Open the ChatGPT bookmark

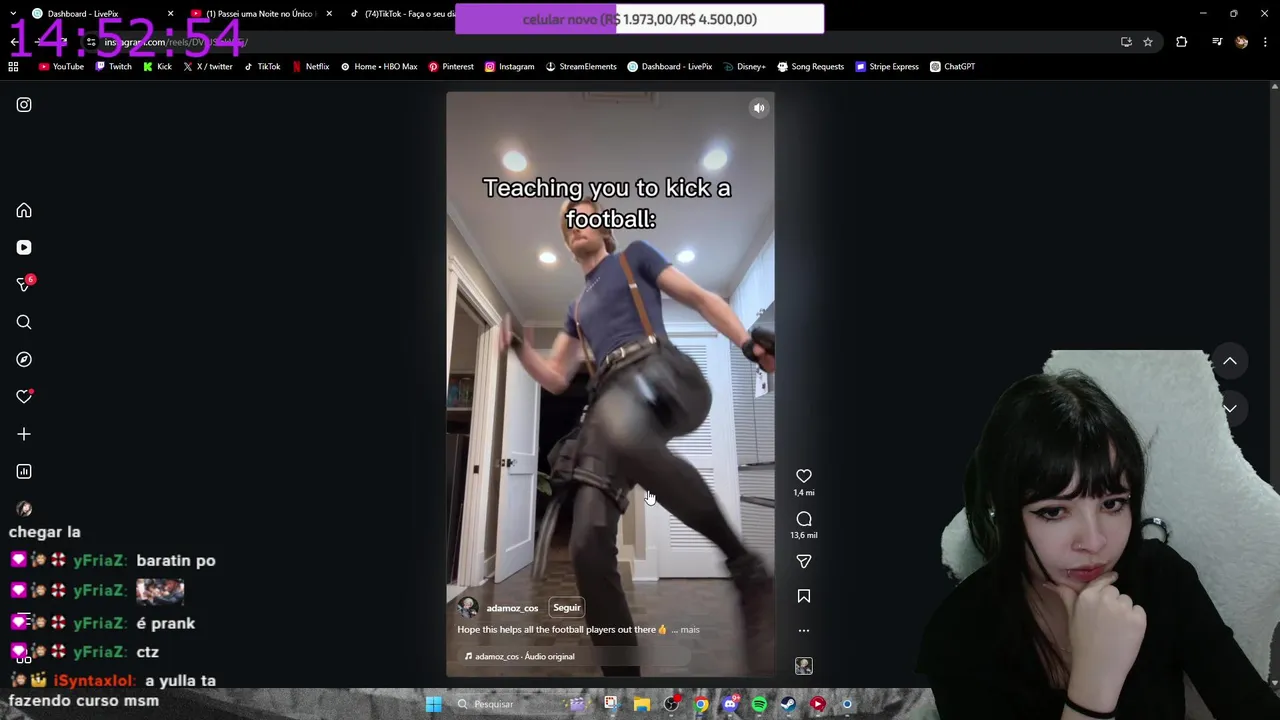pyautogui.click(x=953, y=67)
